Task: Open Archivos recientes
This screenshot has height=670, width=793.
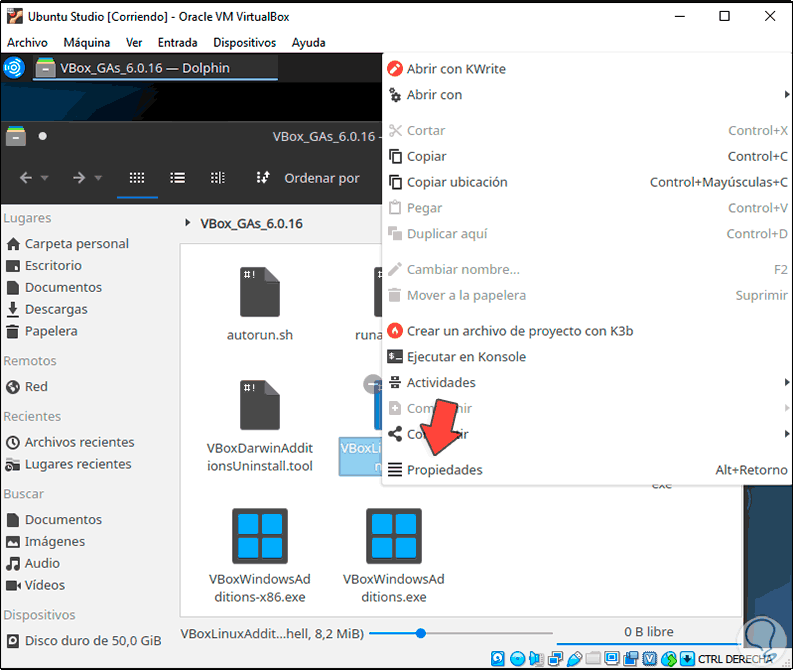Action: pyautogui.click(x=70, y=442)
